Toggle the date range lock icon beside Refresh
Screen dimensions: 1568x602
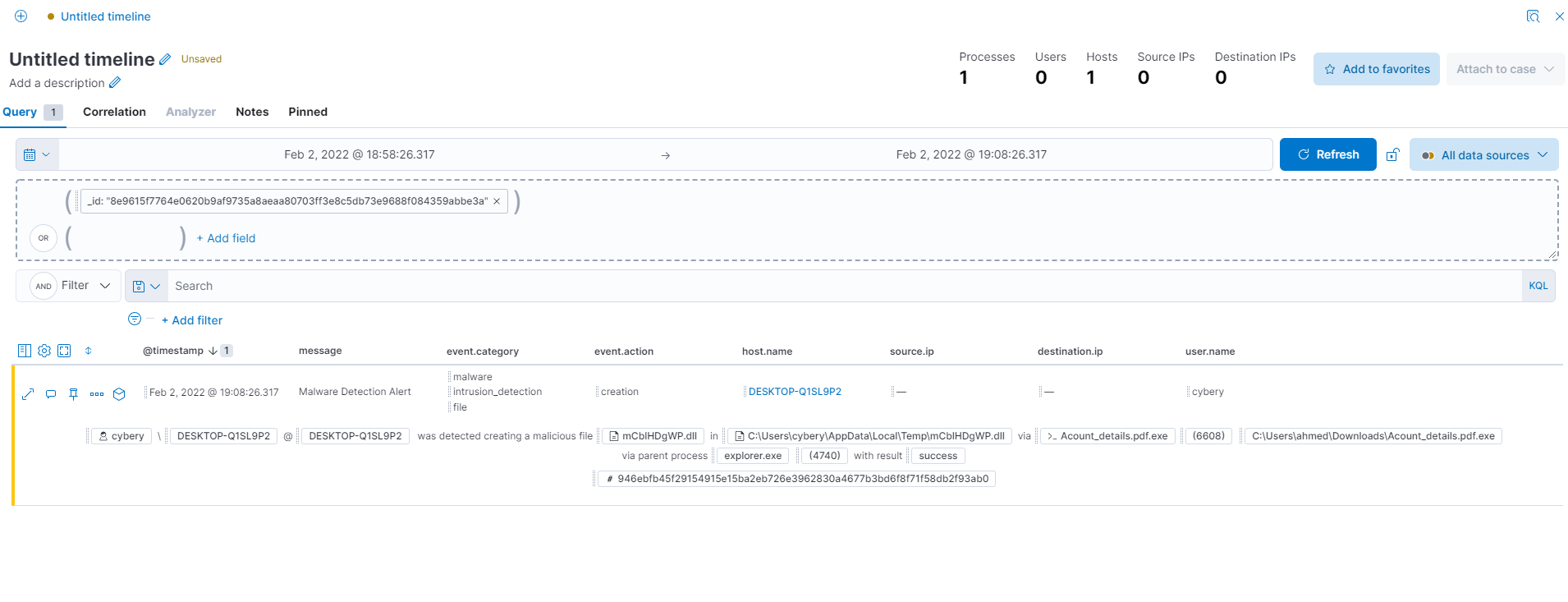1392,154
